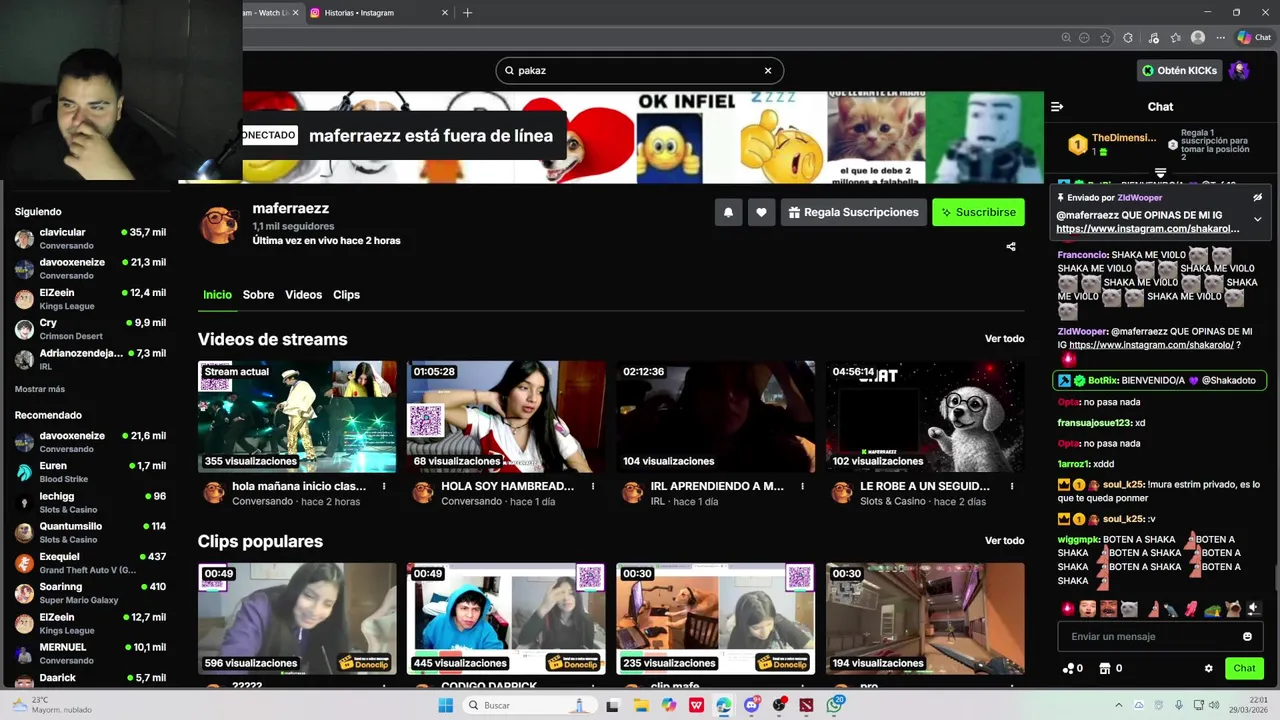Image resolution: width=1280 pixels, height=720 pixels.
Task: Open chat settings gear icon
Action: click(x=1208, y=668)
